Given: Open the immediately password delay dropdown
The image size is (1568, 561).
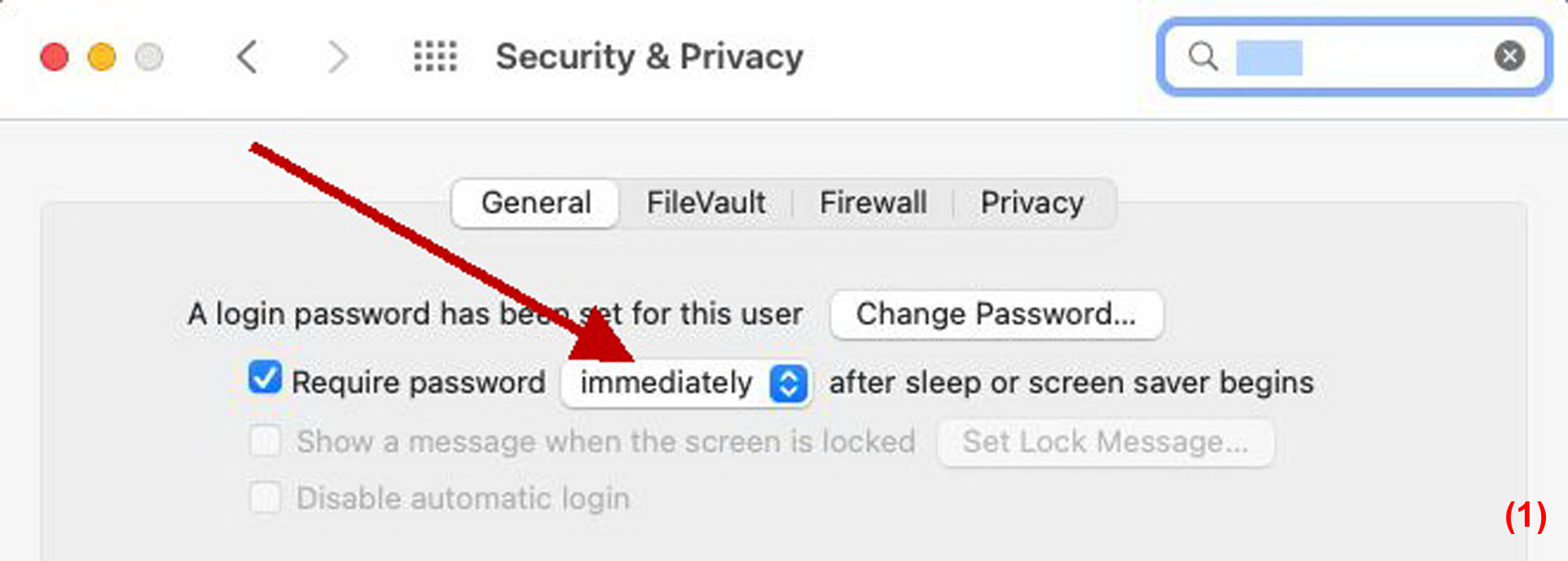Looking at the screenshot, I should (x=686, y=383).
